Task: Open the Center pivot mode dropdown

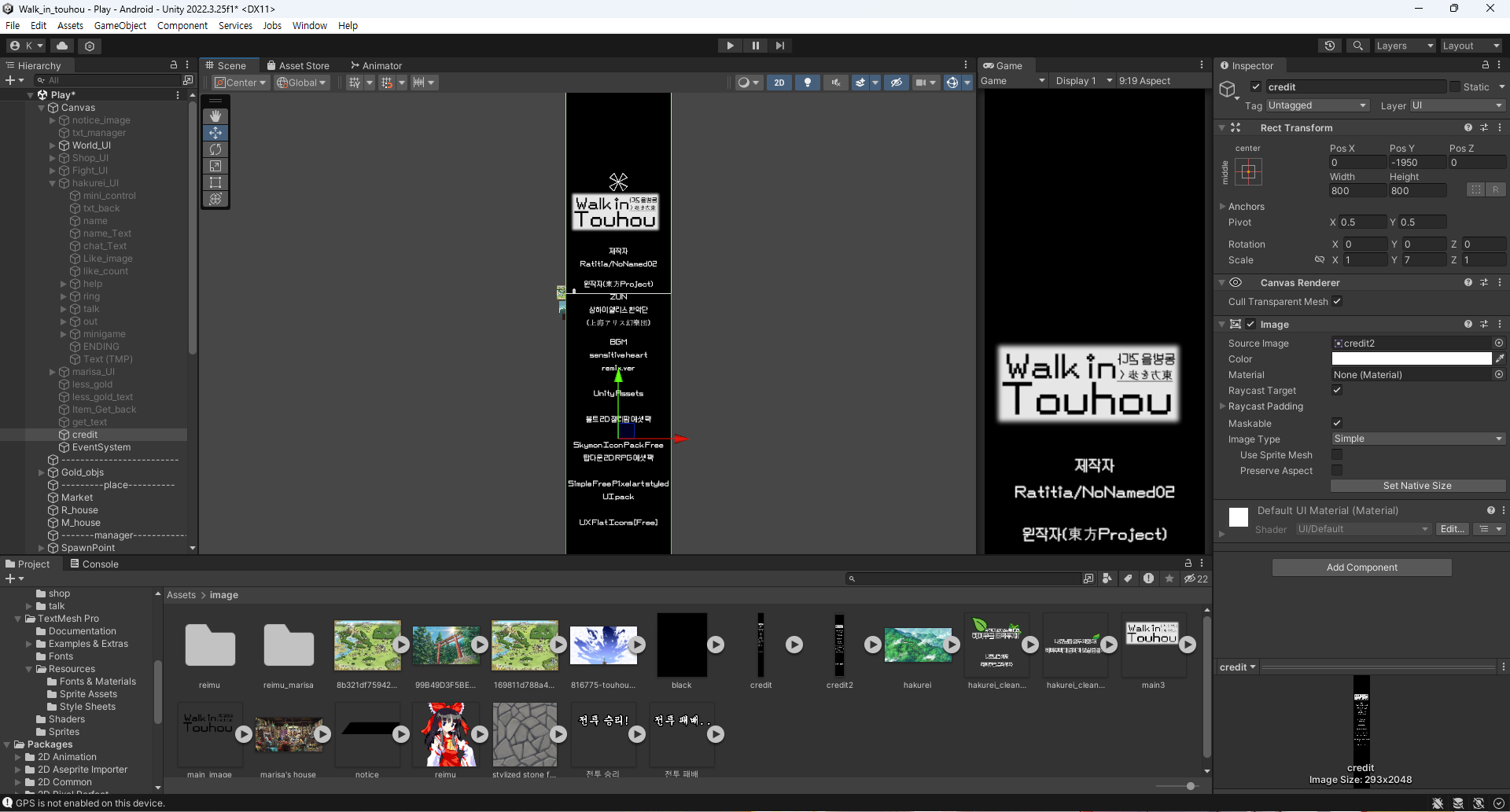Action: click(x=241, y=83)
